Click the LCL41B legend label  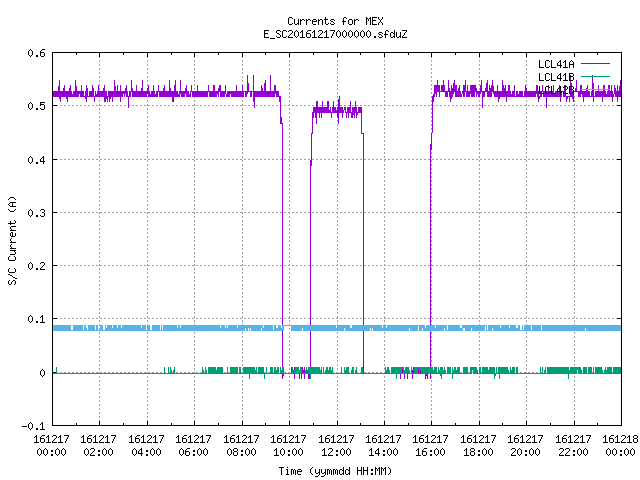click(x=556, y=77)
